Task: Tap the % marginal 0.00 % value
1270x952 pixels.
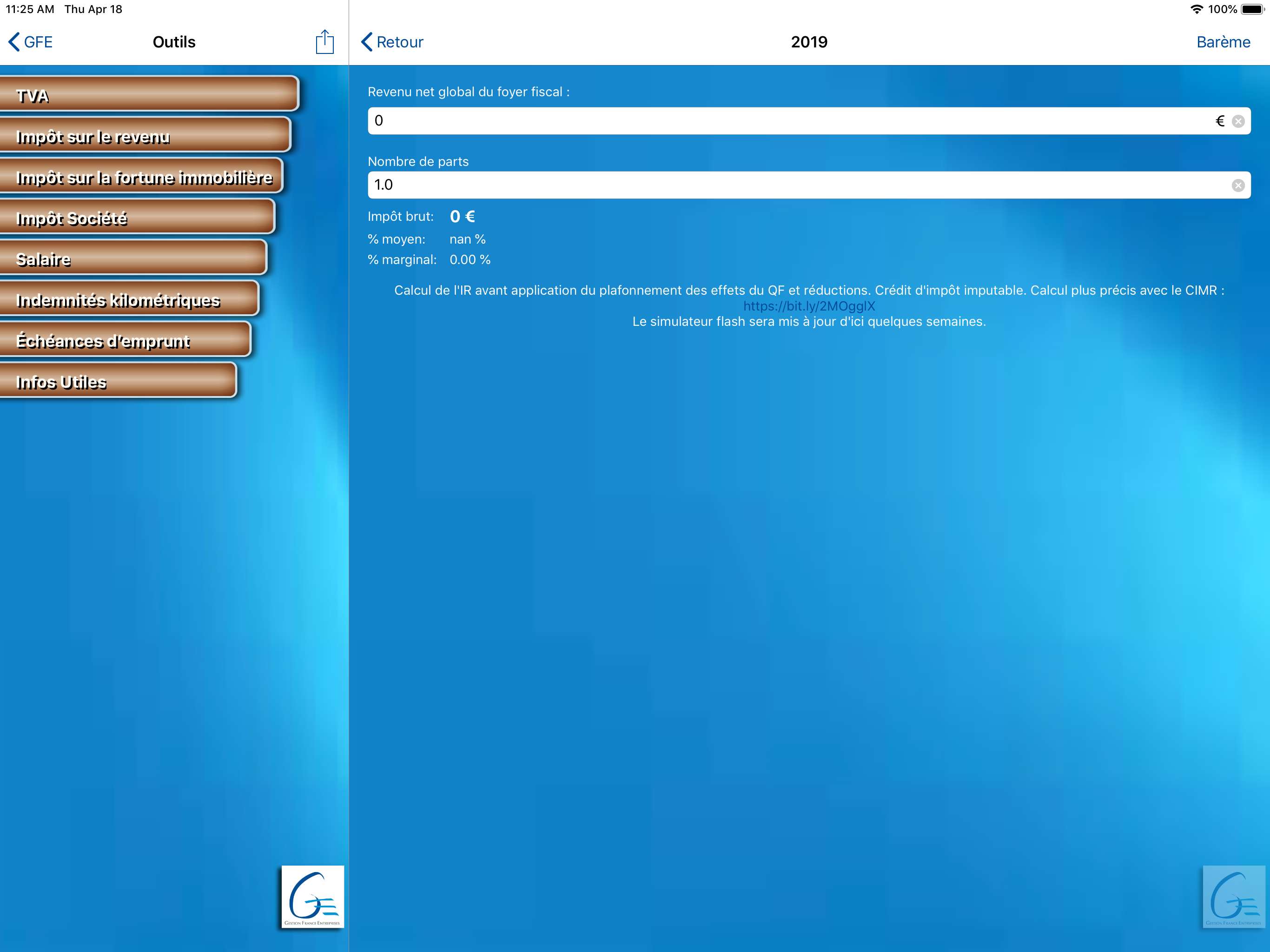Action: [470, 259]
